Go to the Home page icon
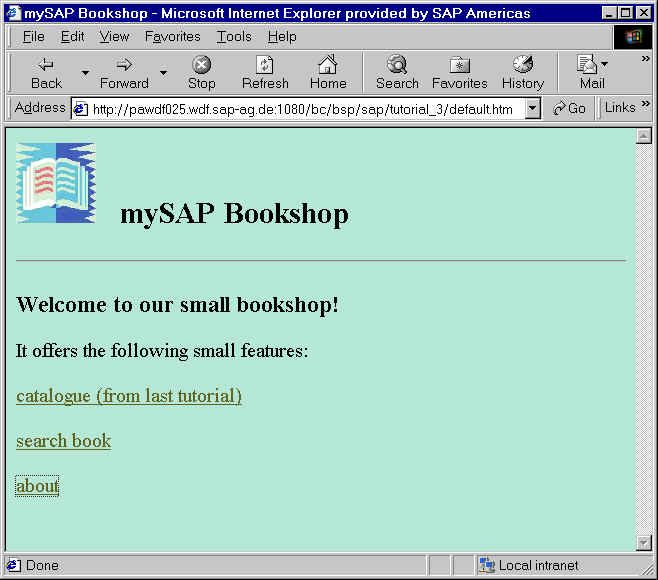Image resolution: width=658 pixels, height=580 pixels. pyautogui.click(x=328, y=66)
